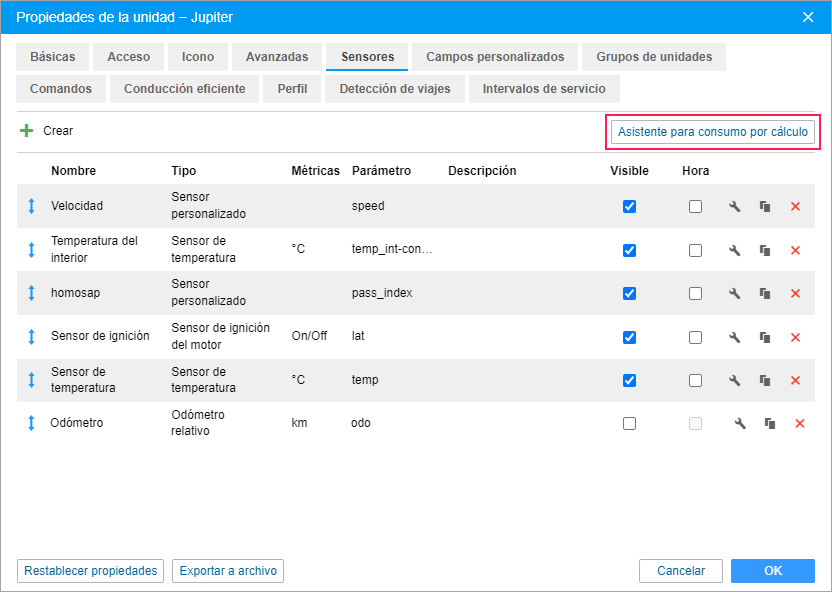Delete the Odómetro sensor
Screen dimensions: 832x592
pyautogui.click(x=799, y=424)
